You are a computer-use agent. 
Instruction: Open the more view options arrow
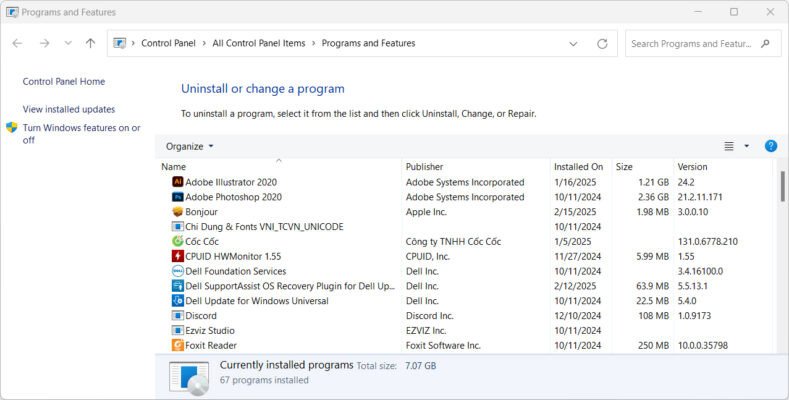(x=747, y=146)
